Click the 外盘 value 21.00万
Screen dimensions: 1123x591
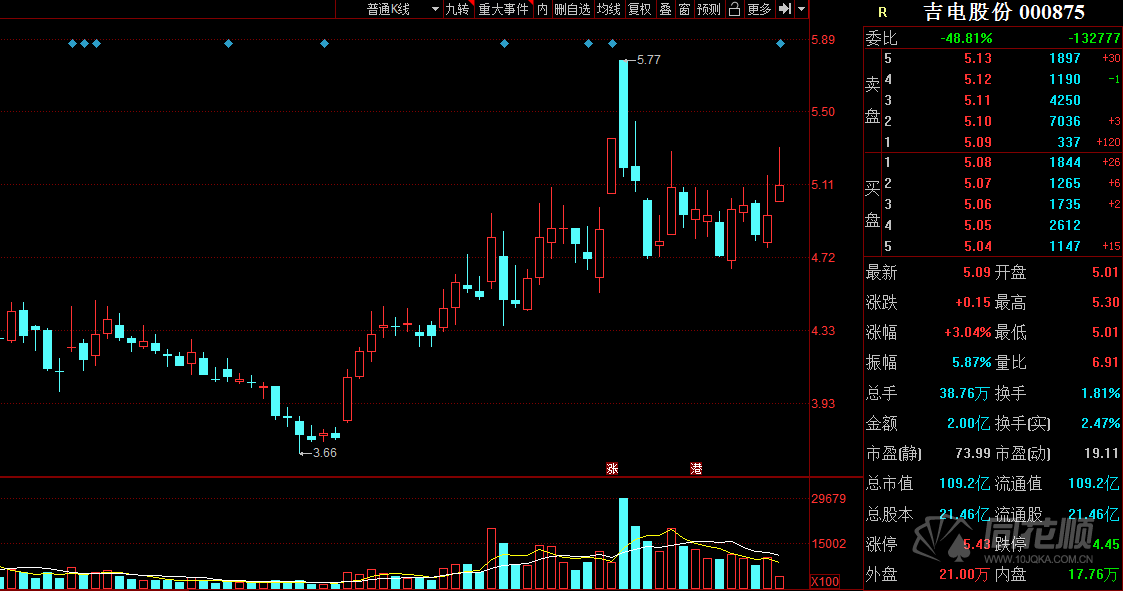click(965, 575)
